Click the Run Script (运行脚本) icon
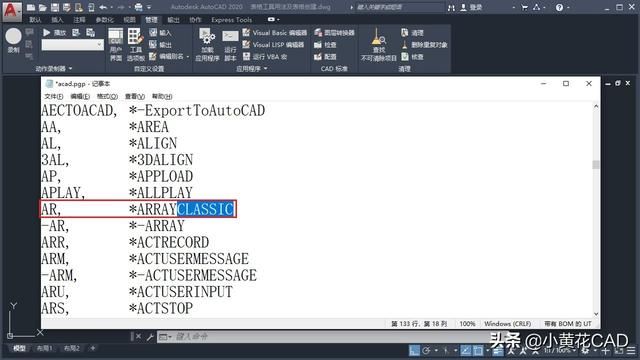This screenshot has width=640, height=360. [x=230, y=44]
